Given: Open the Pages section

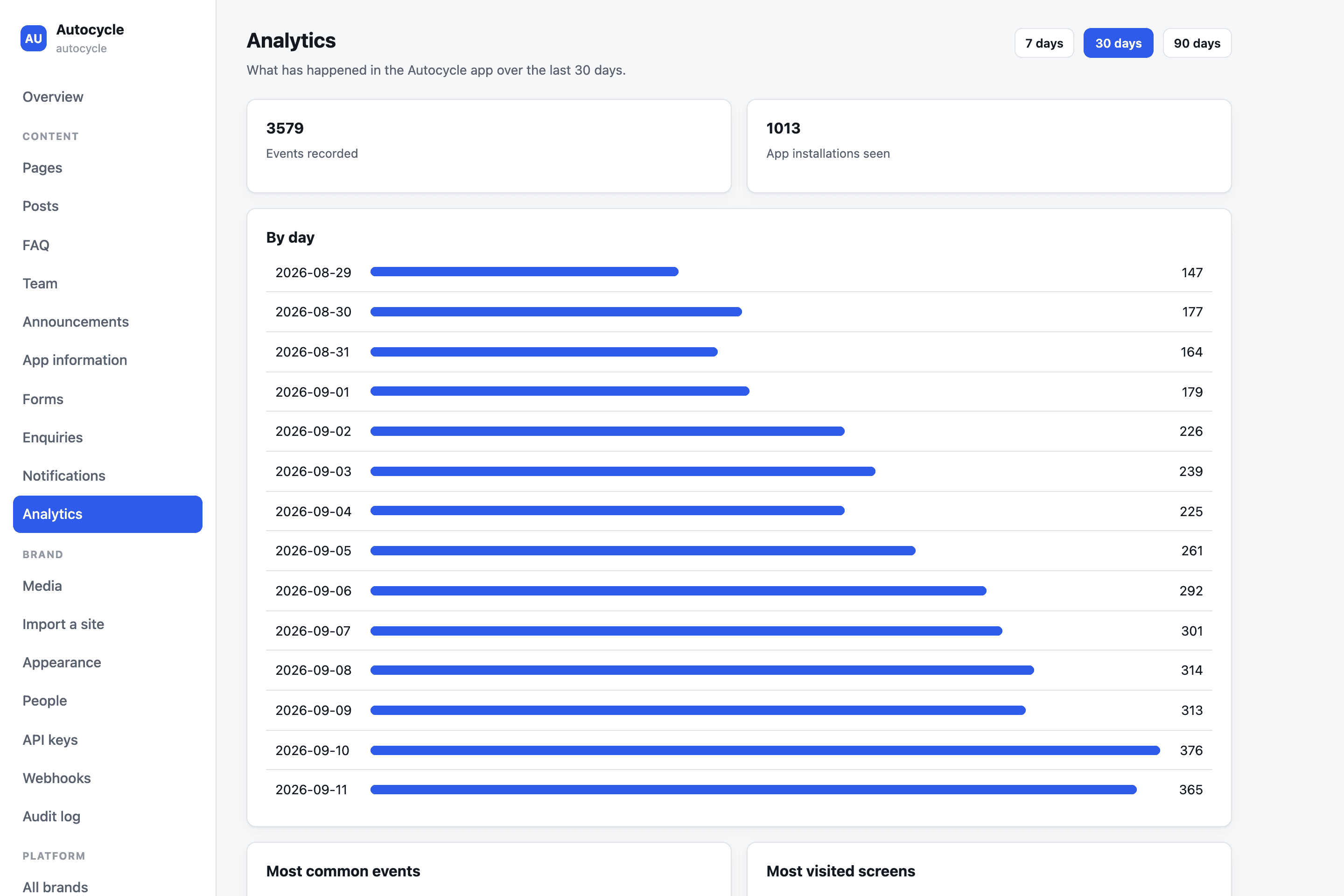Looking at the screenshot, I should pos(108,168).
